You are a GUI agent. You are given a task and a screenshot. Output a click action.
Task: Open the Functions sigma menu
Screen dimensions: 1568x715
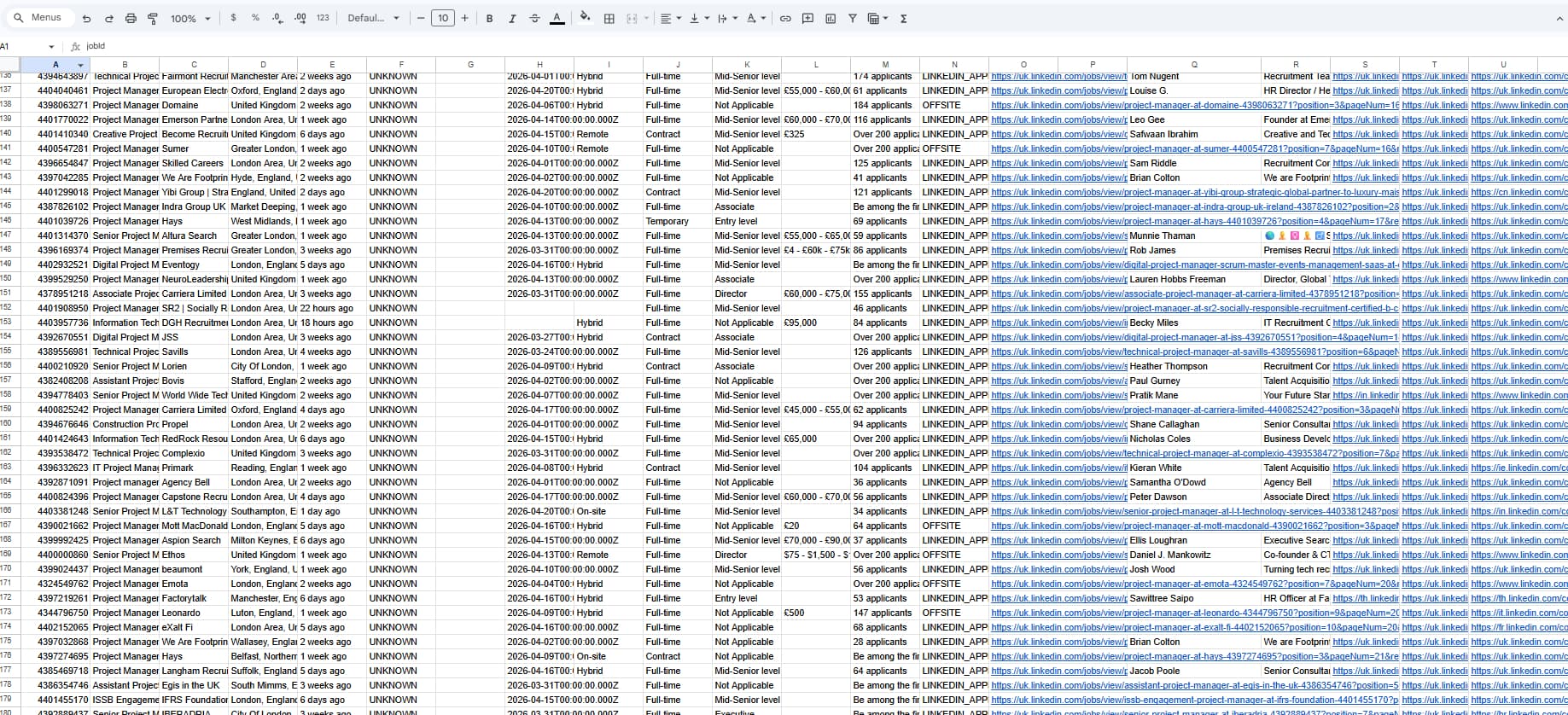pos(903,18)
